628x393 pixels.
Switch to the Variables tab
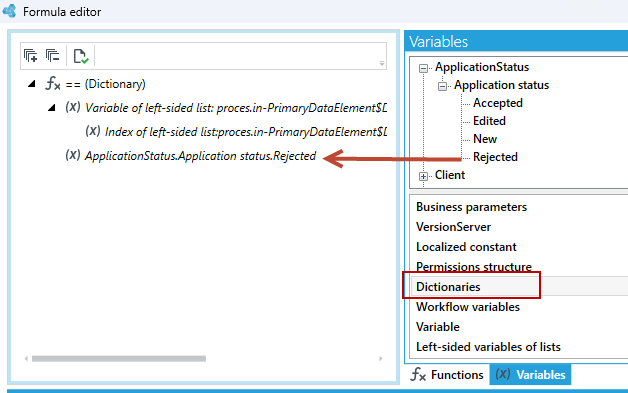(x=530, y=375)
